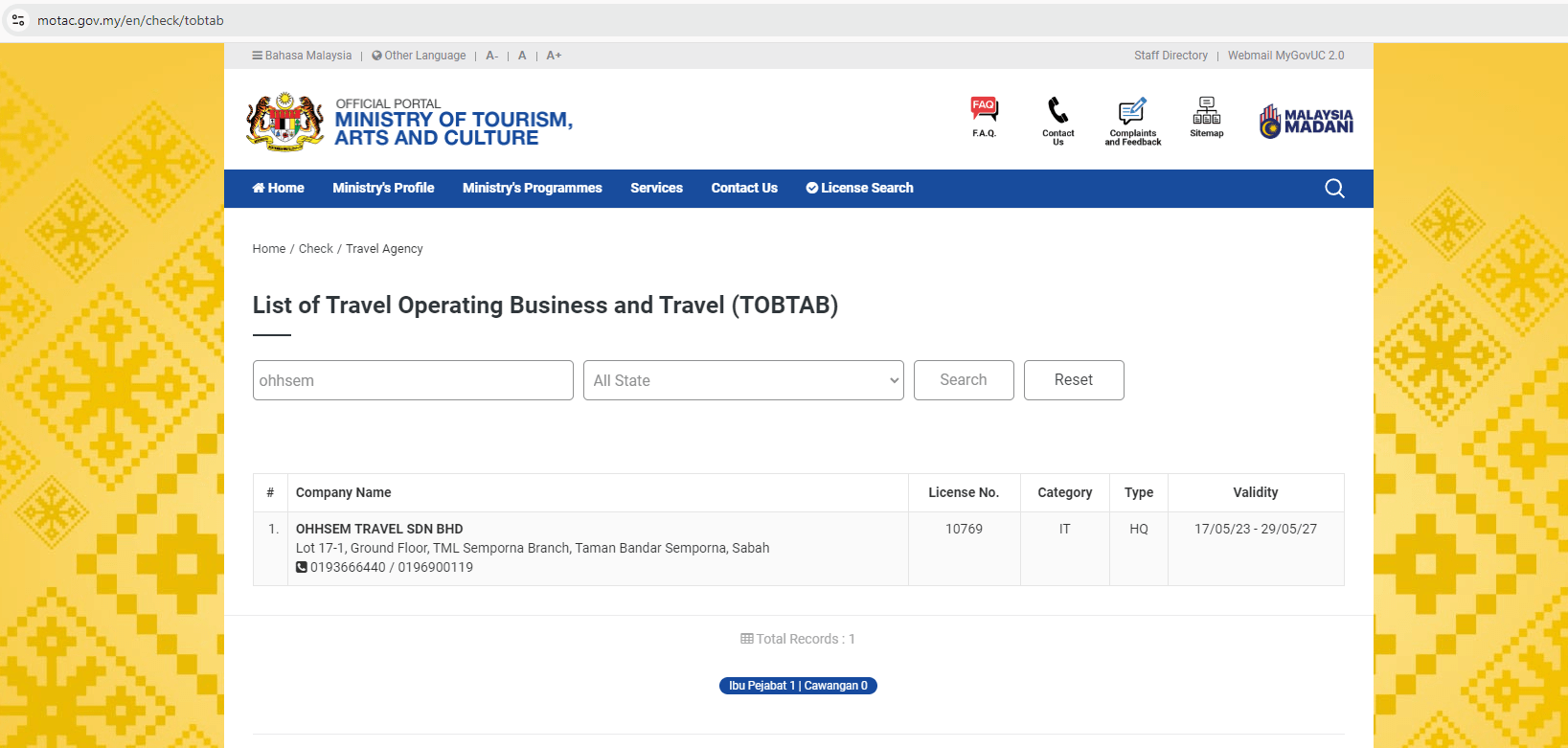
Task: Click the Ministry coat of arms logo
Action: [284, 122]
